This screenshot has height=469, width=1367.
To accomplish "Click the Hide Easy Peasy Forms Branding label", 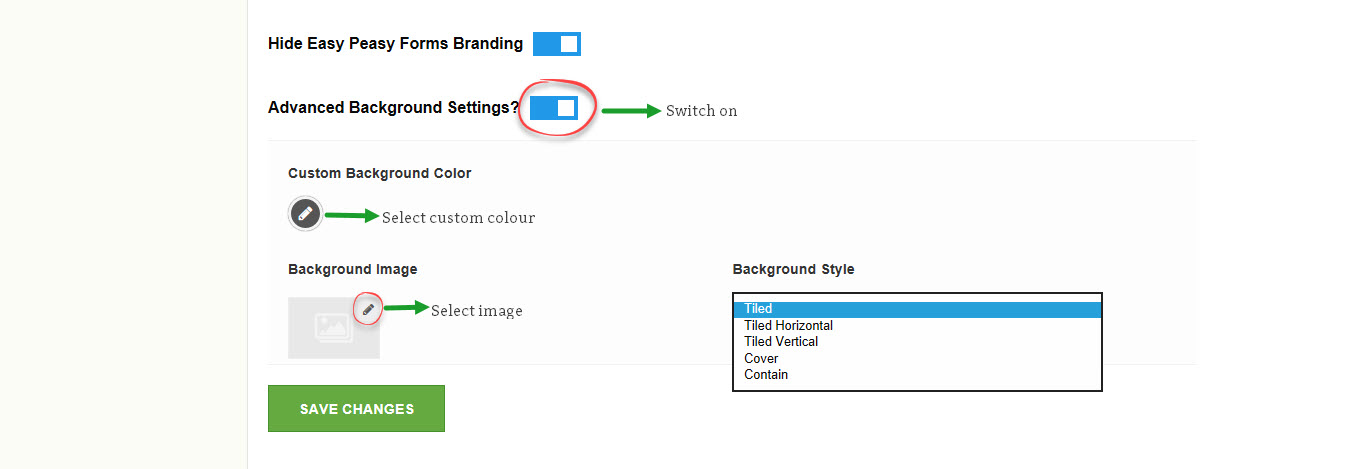I will point(395,44).
